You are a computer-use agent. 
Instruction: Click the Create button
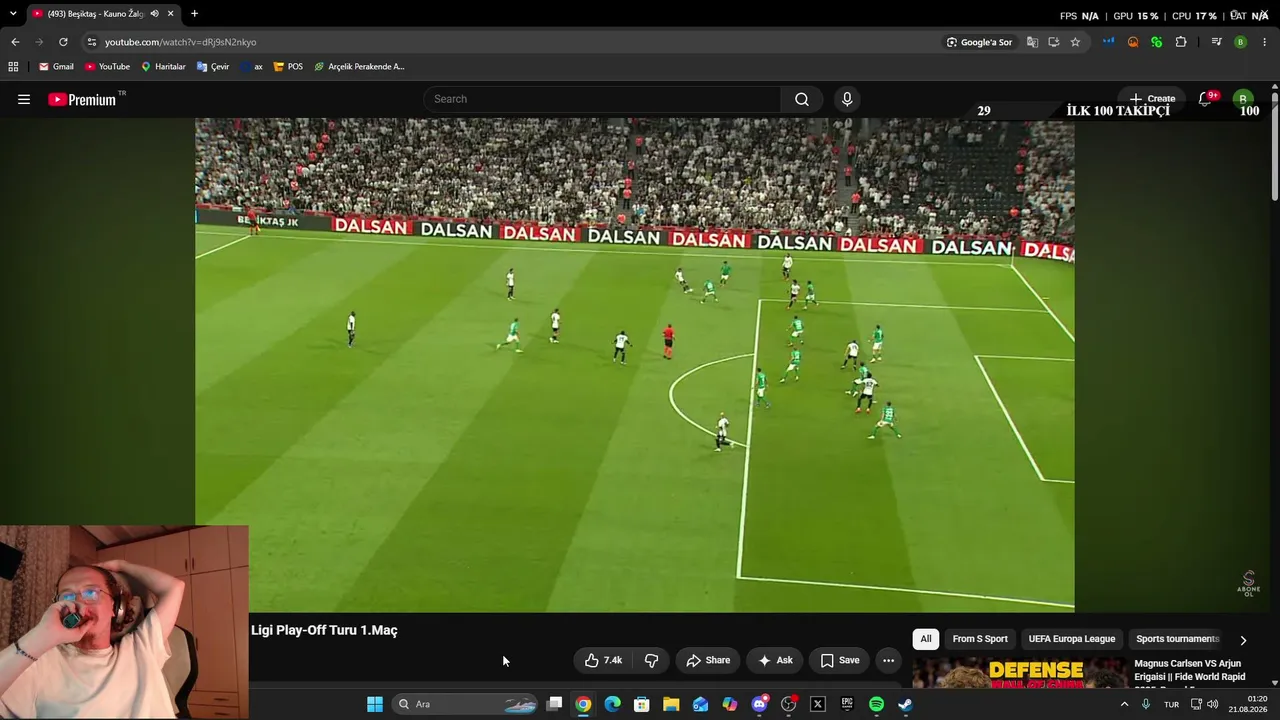(x=1152, y=99)
